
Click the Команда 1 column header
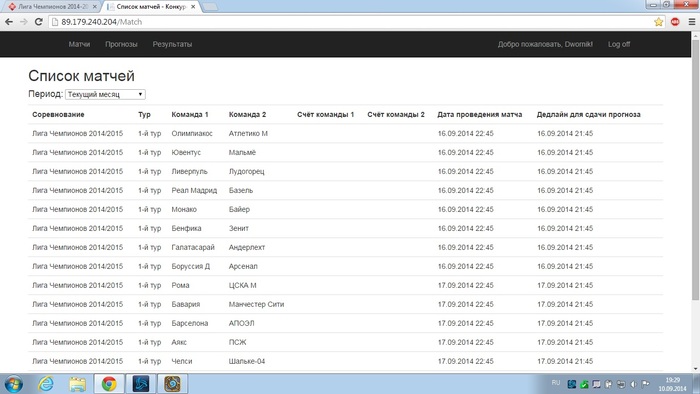pyautogui.click(x=190, y=115)
